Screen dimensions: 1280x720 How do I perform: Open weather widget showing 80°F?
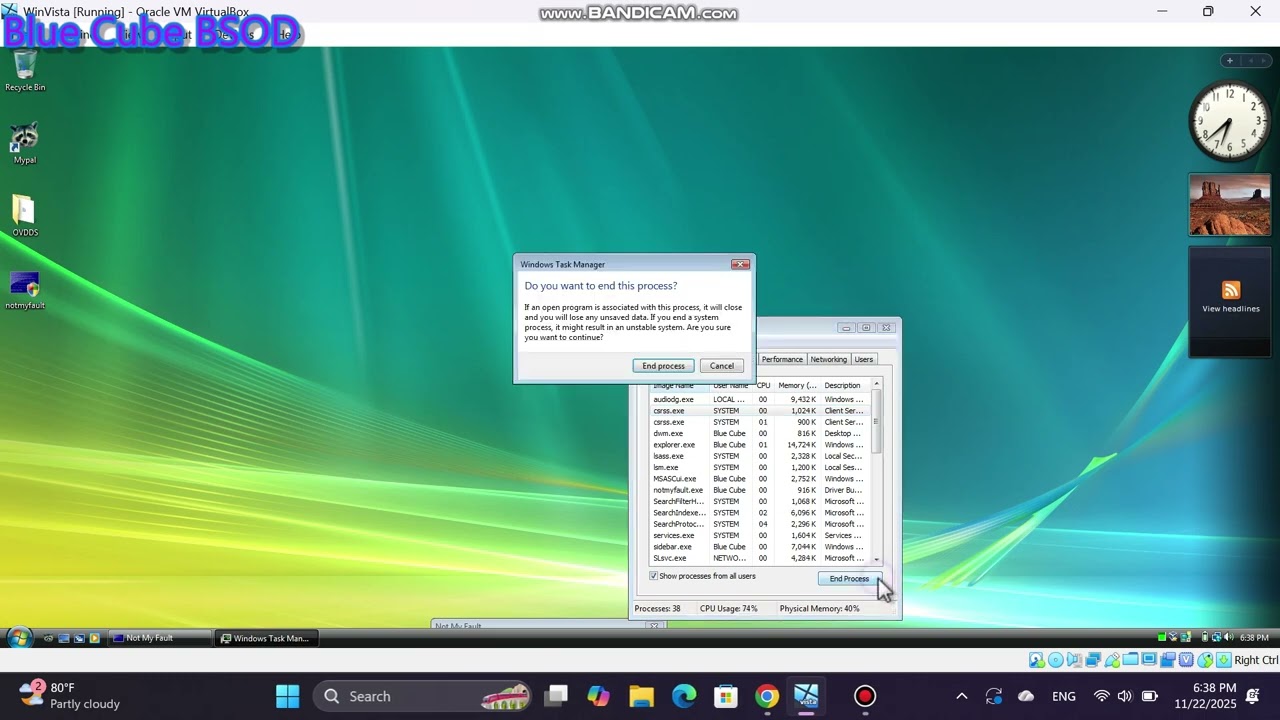point(70,696)
